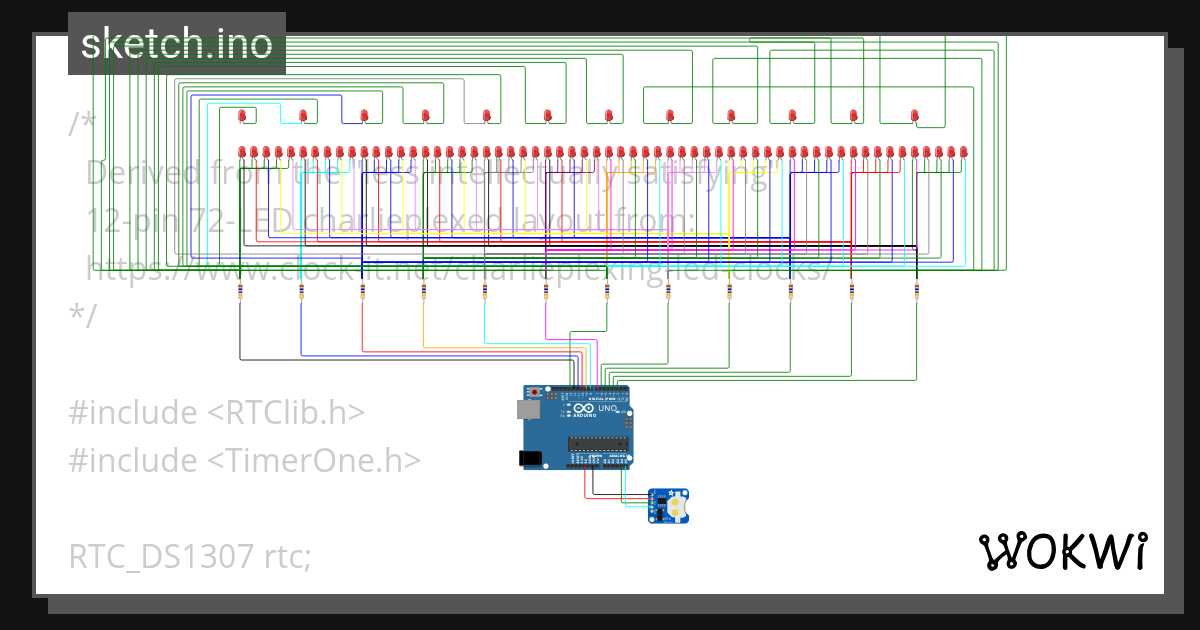Select the leftmost red LED in the top row

tap(241, 114)
